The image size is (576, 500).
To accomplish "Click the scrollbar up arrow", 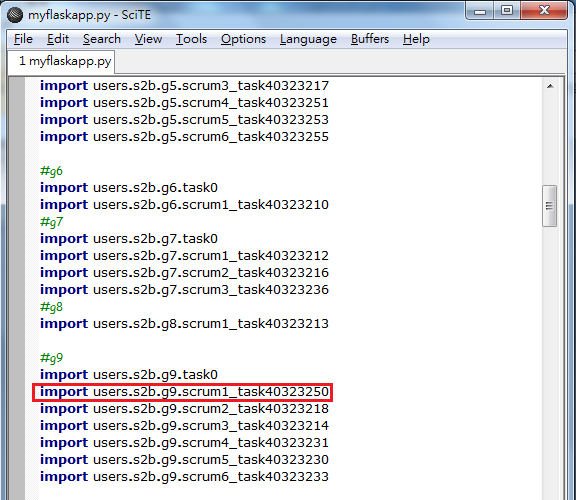I will point(550,86).
